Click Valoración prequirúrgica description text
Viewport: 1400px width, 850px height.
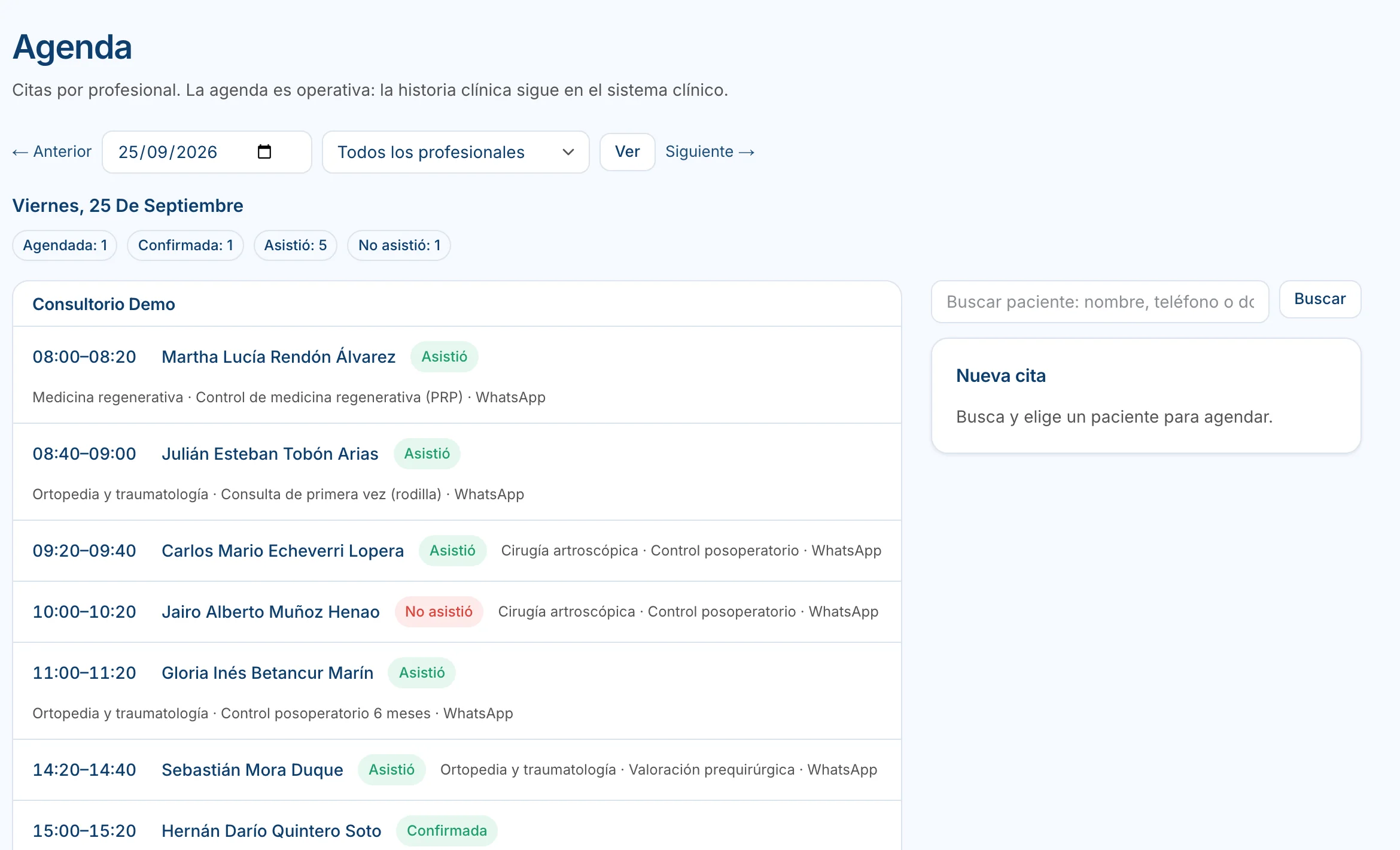click(659, 770)
